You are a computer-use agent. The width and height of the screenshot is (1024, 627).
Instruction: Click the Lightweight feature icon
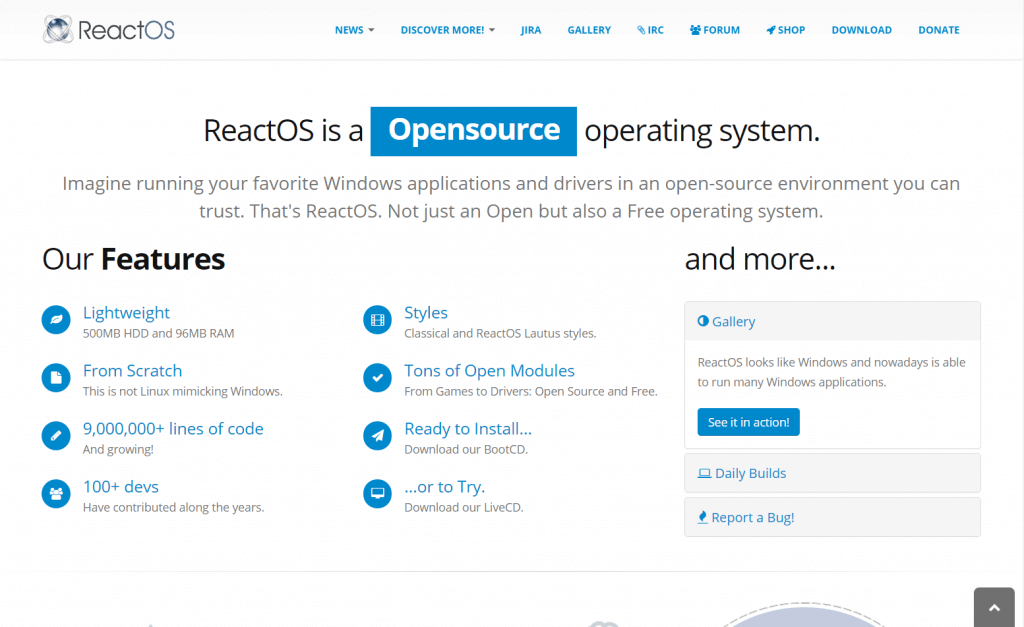tap(56, 320)
